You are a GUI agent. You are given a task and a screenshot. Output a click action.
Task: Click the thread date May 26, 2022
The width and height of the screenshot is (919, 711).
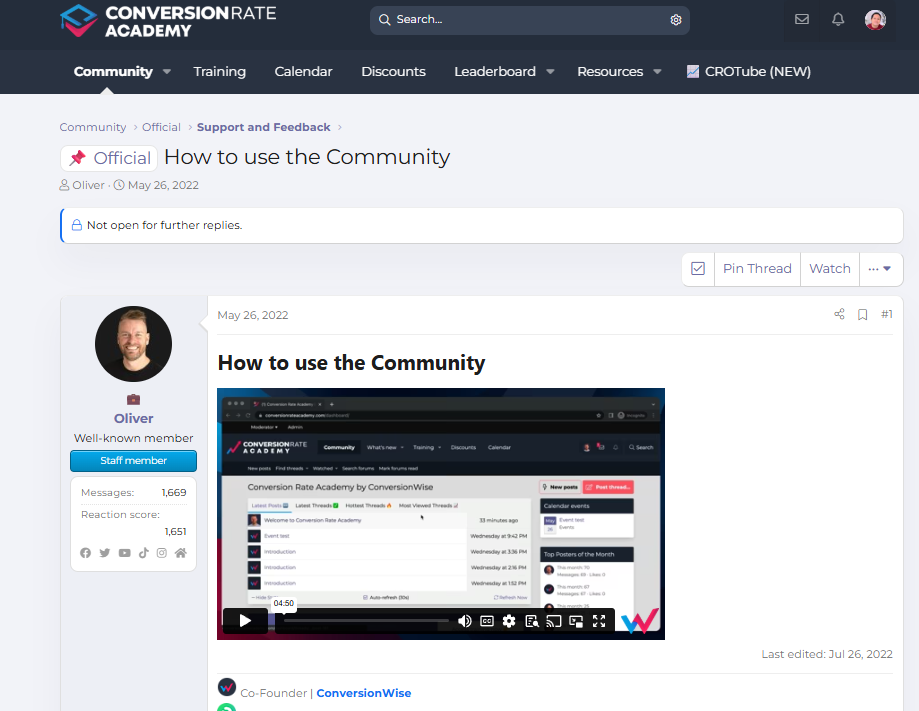point(163,185)
